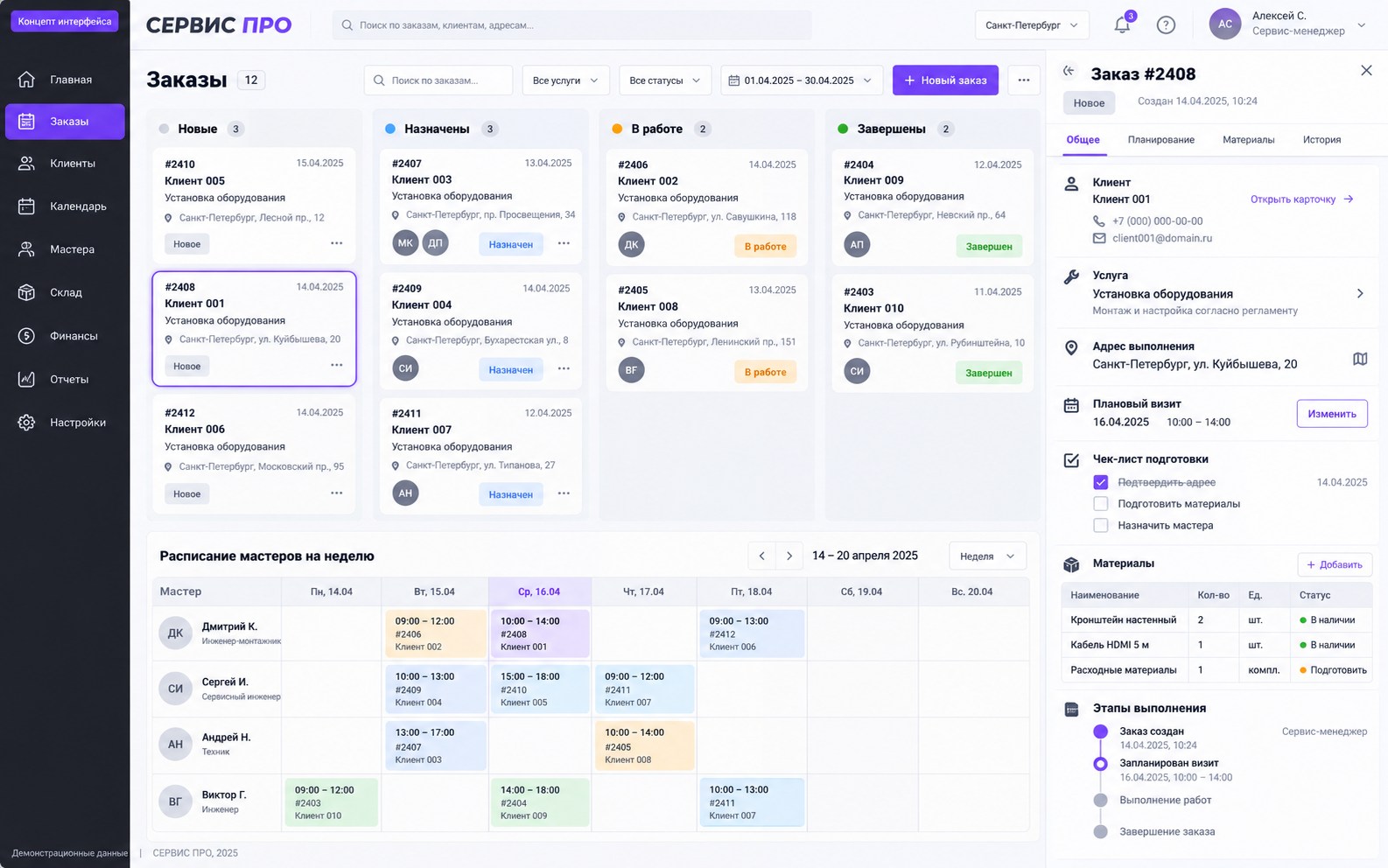Select schedule block #2403 for Виктор Г.
This screenshot has height=868, width=1388.
tap(331, 802)
